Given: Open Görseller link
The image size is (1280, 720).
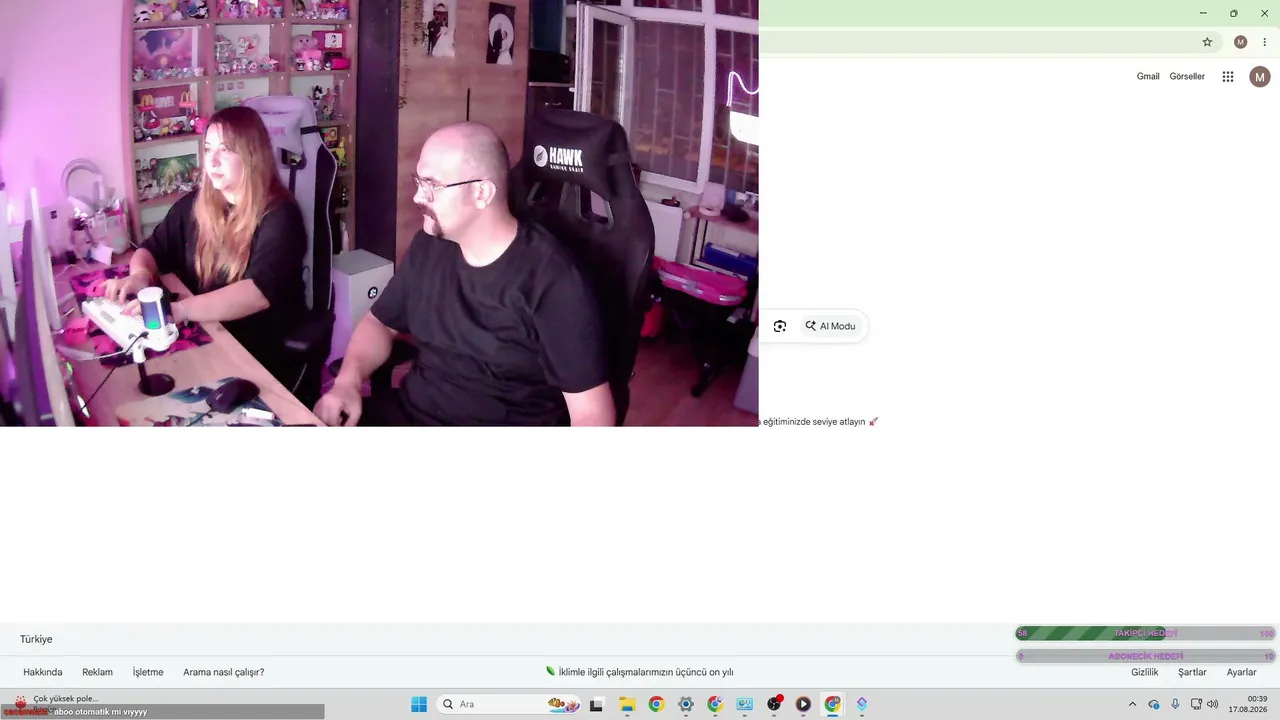Looking at the screenshot, I should coord(1187,77).
